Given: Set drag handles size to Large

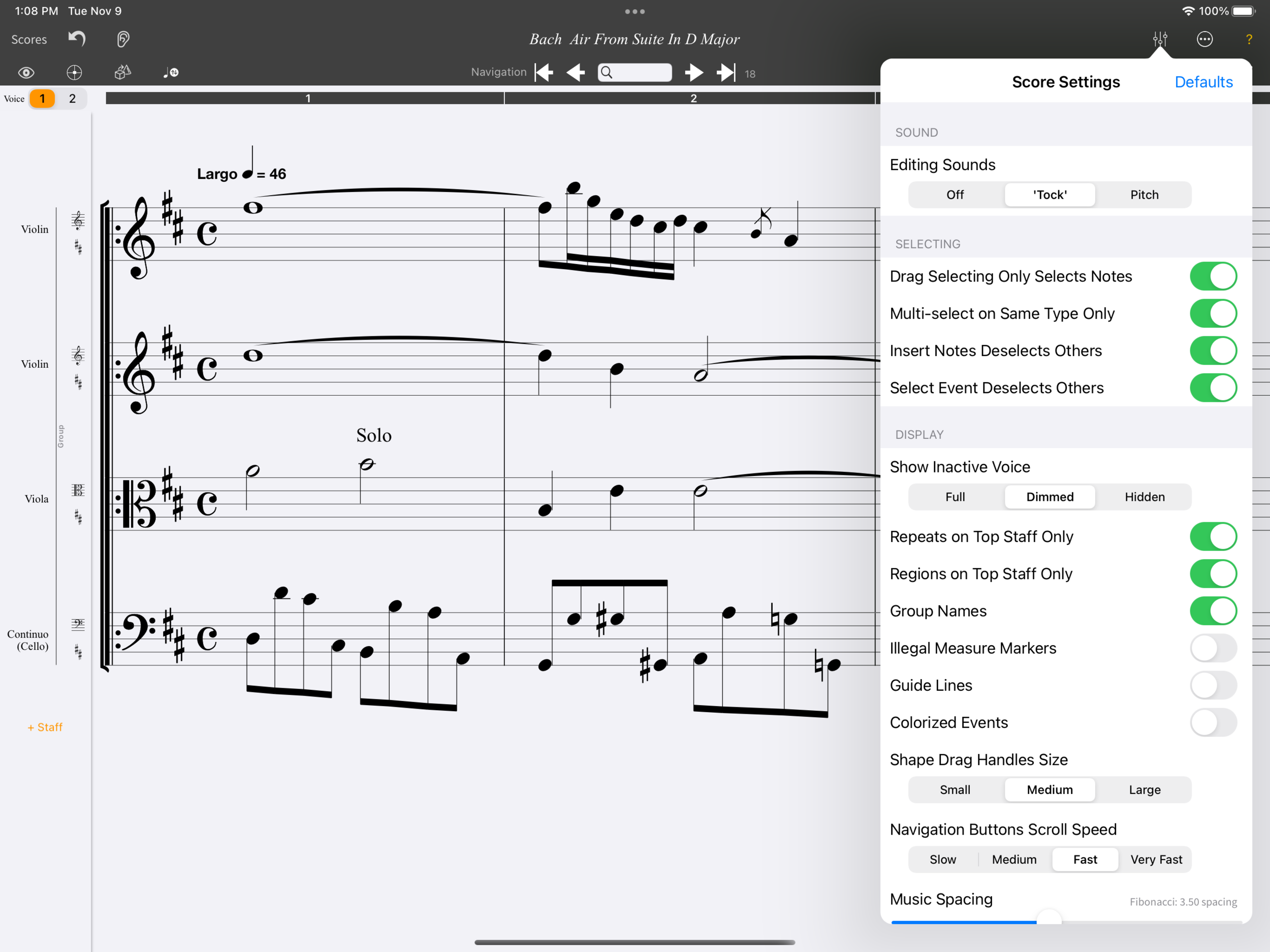Looking at the screenshot, I should coord(1144,789).
